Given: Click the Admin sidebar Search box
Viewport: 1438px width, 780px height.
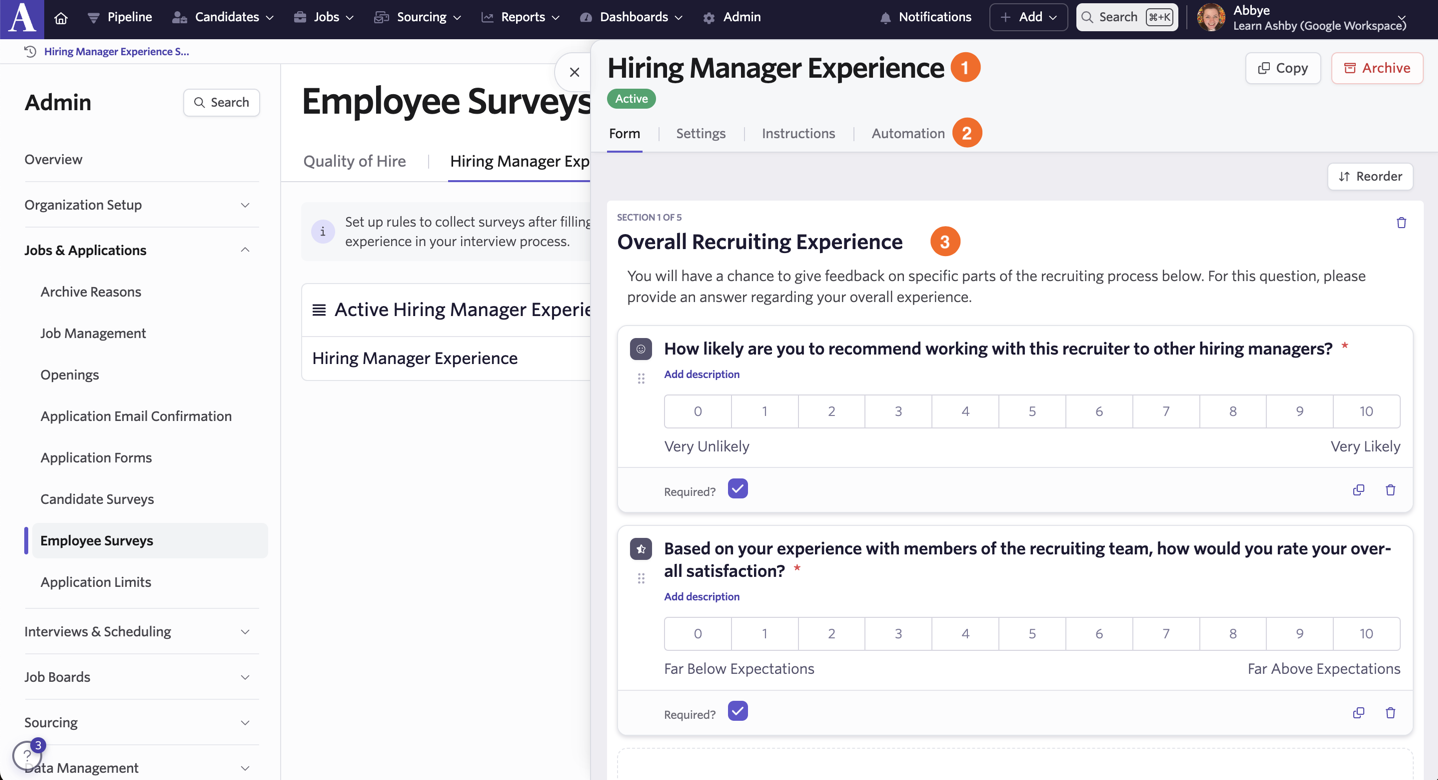Looking at the screenshot, I should click(221, 102).
